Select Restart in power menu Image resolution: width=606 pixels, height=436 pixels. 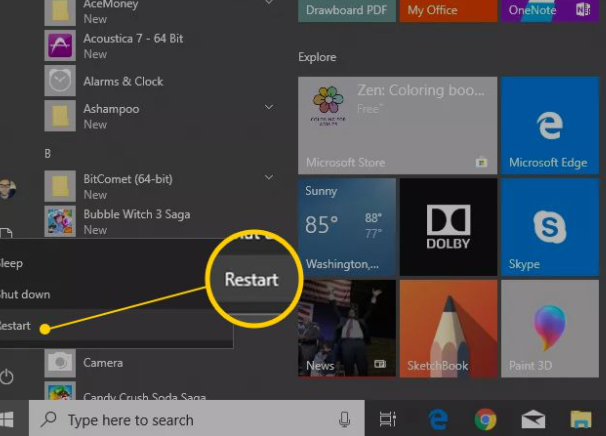click(116, 325)
